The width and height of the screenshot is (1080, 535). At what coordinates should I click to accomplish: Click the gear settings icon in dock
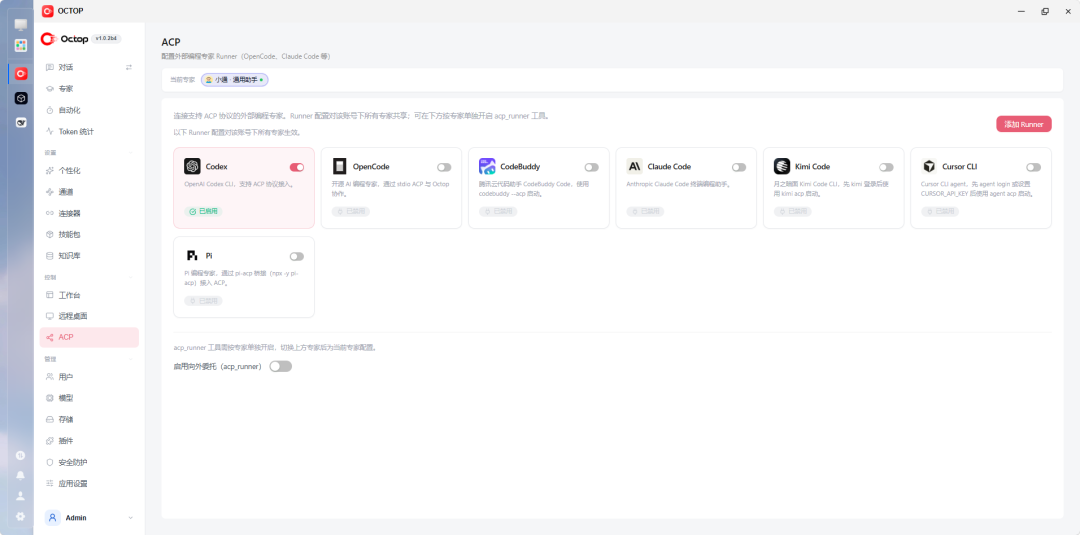21,516
